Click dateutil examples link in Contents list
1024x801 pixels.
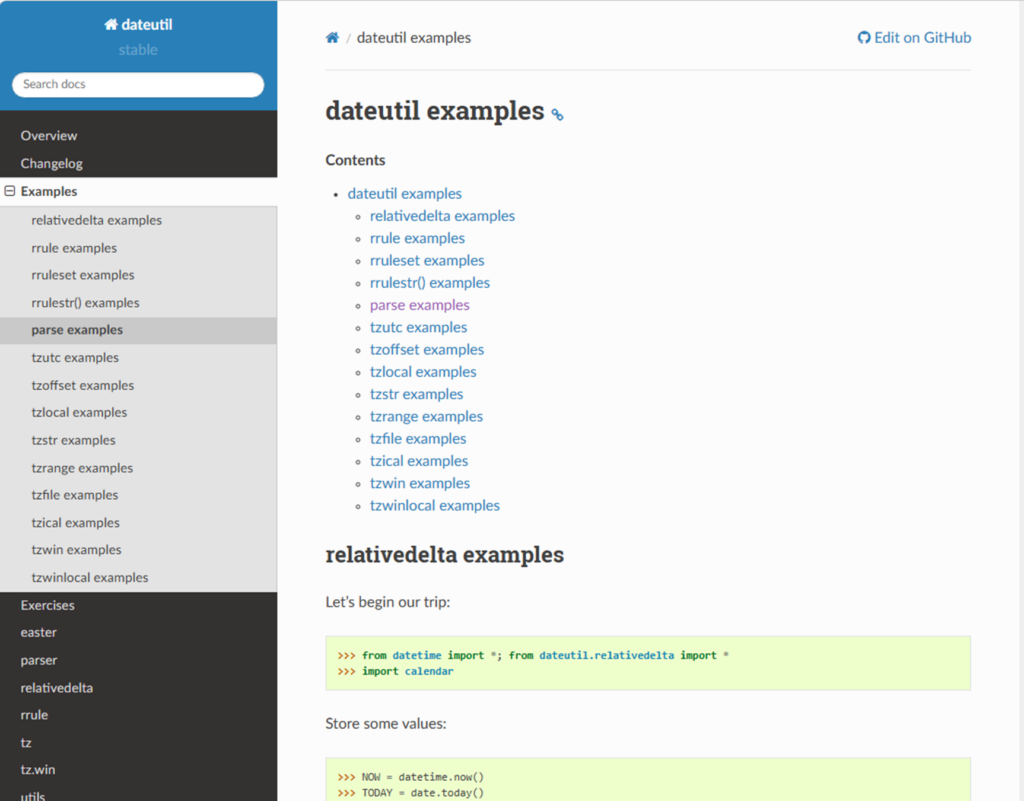pyautogui.click(x=404, y=194)
